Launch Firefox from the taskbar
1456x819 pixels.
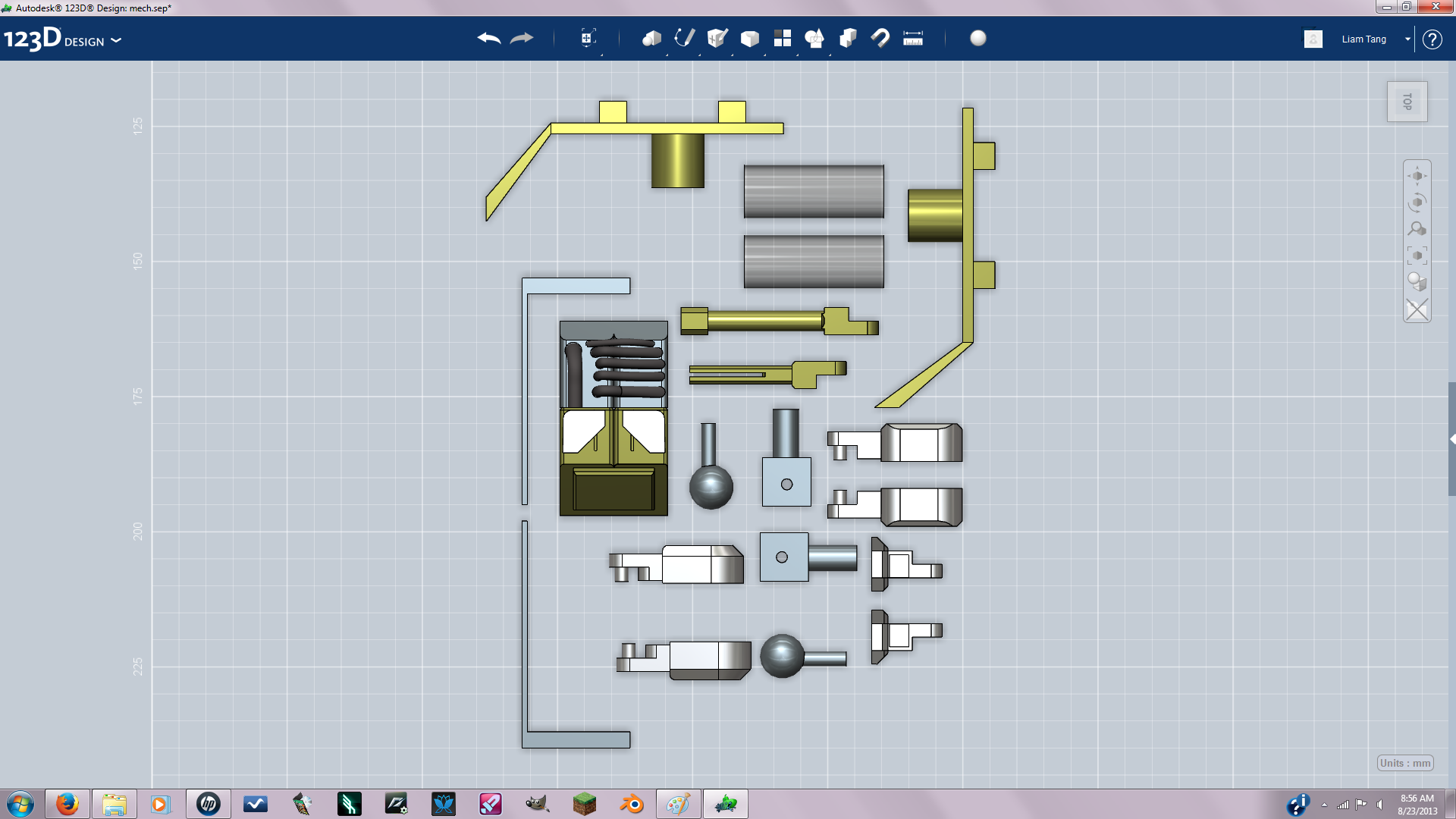pyautogui.click(x=67, y=804)
